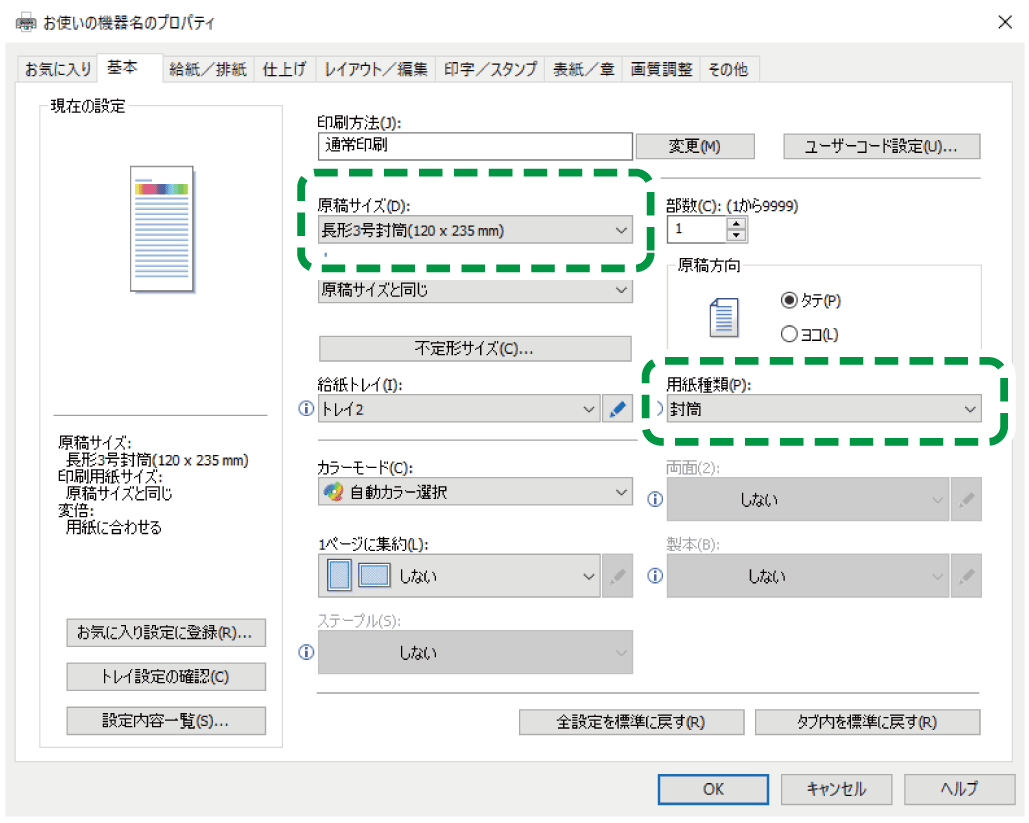1029x823 pixels.
Task: Click the info icon beside the 製本 setting
Action: (x=655, y=576)
